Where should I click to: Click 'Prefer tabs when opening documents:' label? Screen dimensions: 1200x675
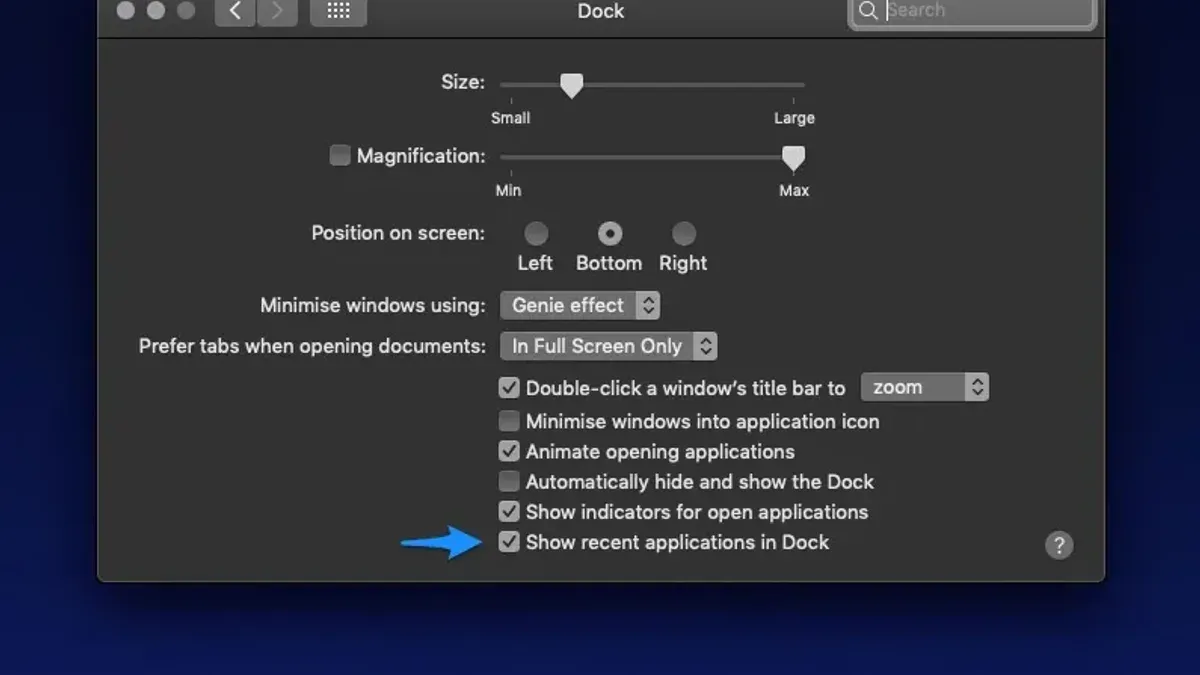point(312,346)
